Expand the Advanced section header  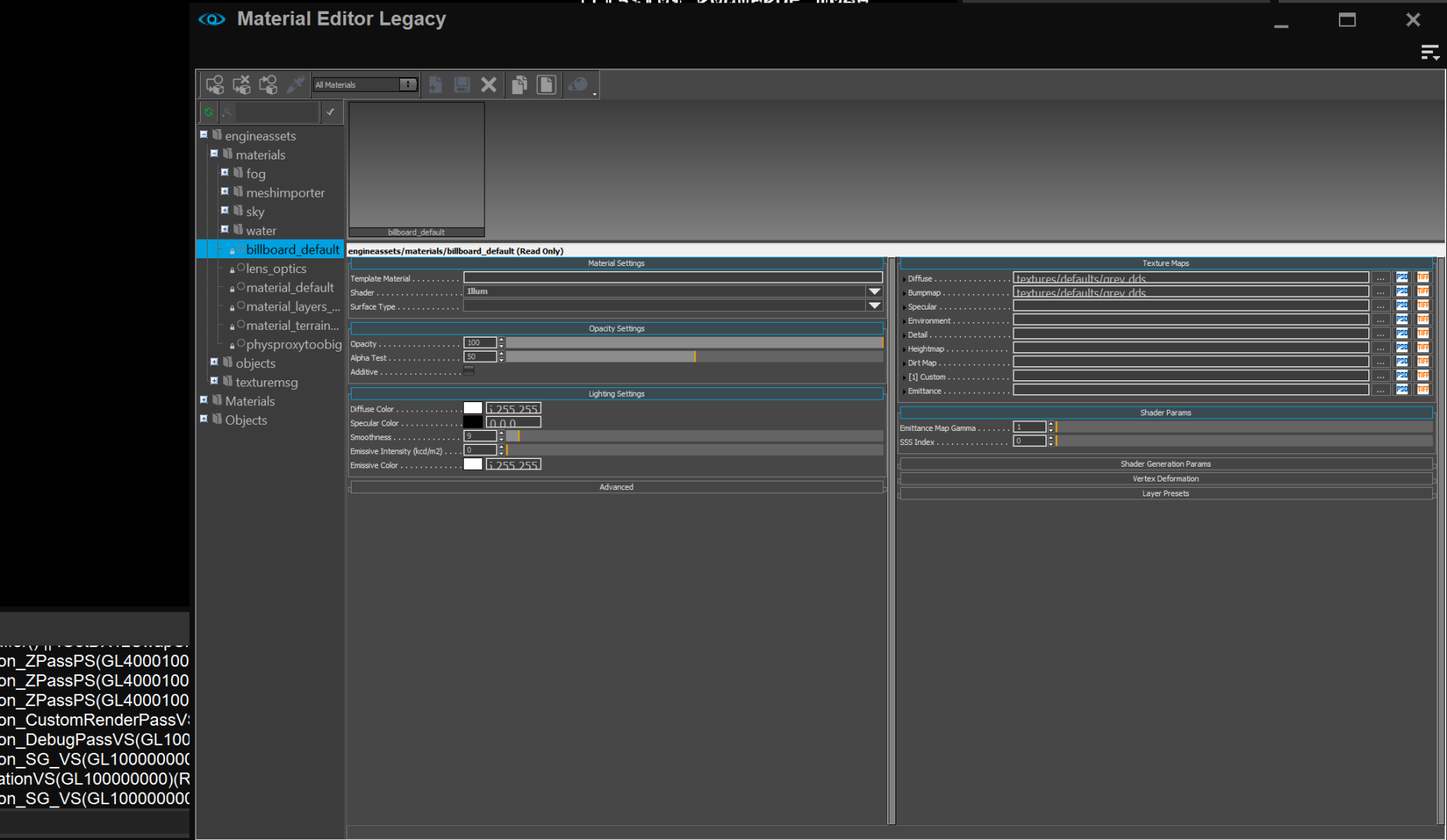[615, 487]
